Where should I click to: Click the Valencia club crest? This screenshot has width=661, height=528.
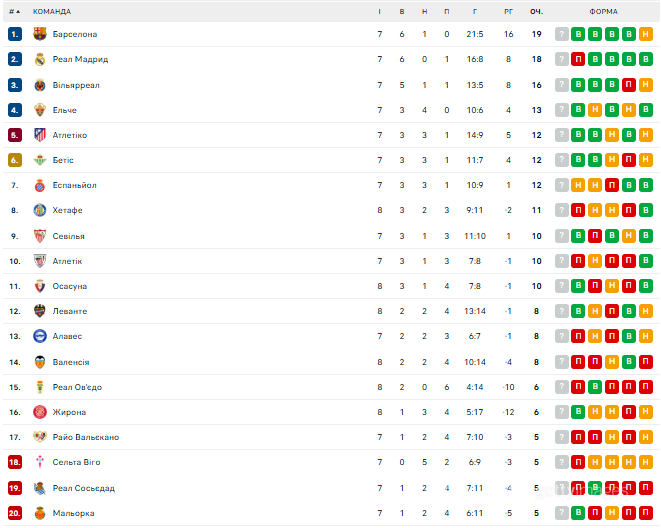click(x=40, y=362)
